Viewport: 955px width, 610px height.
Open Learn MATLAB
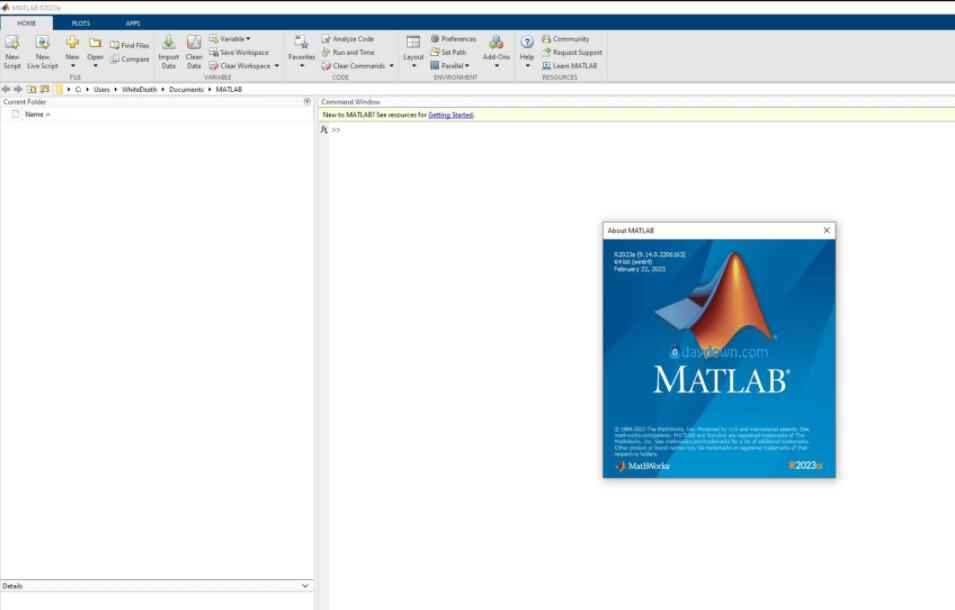(x=569, y=66)
